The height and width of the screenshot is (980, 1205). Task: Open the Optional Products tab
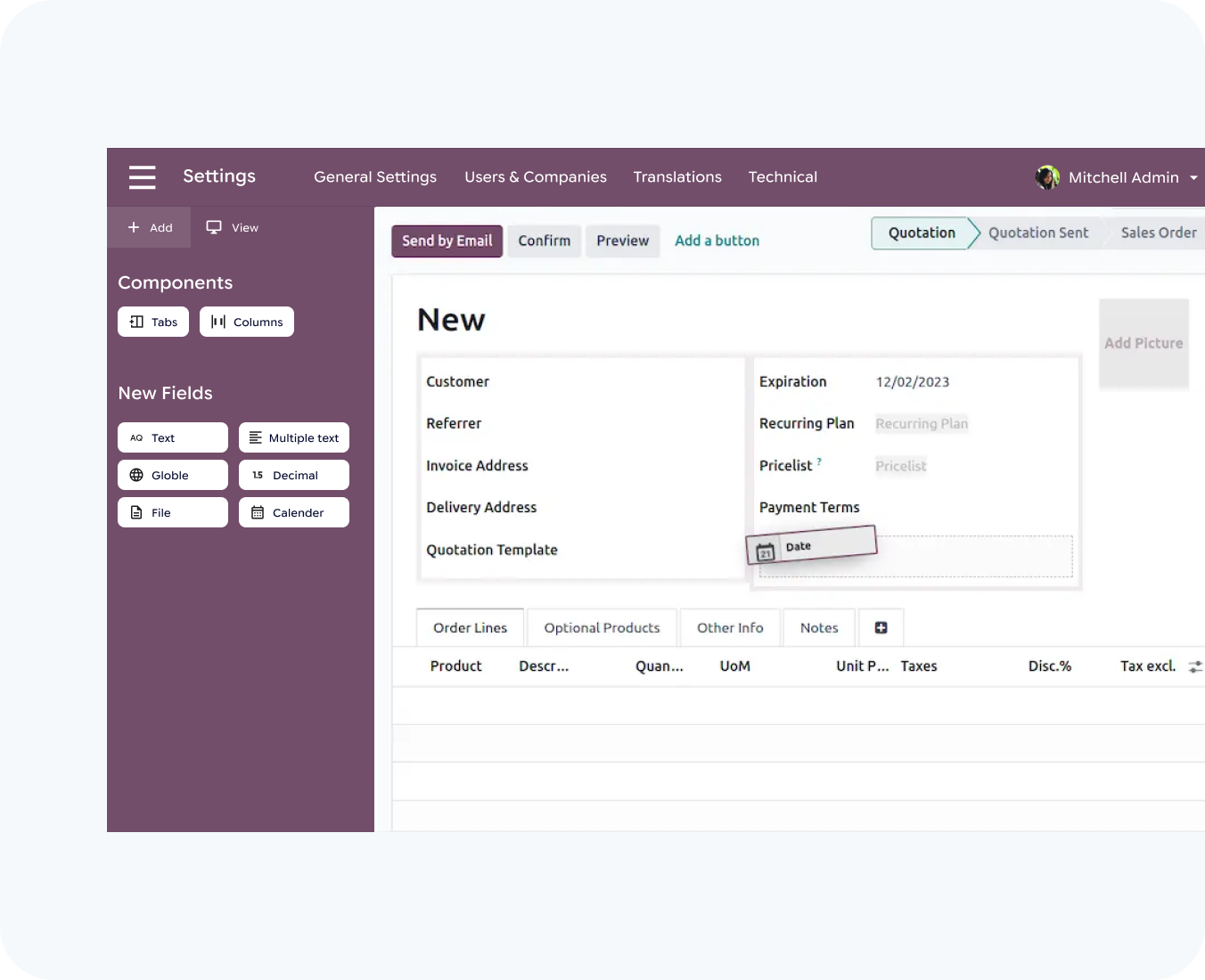coord(602,627)
